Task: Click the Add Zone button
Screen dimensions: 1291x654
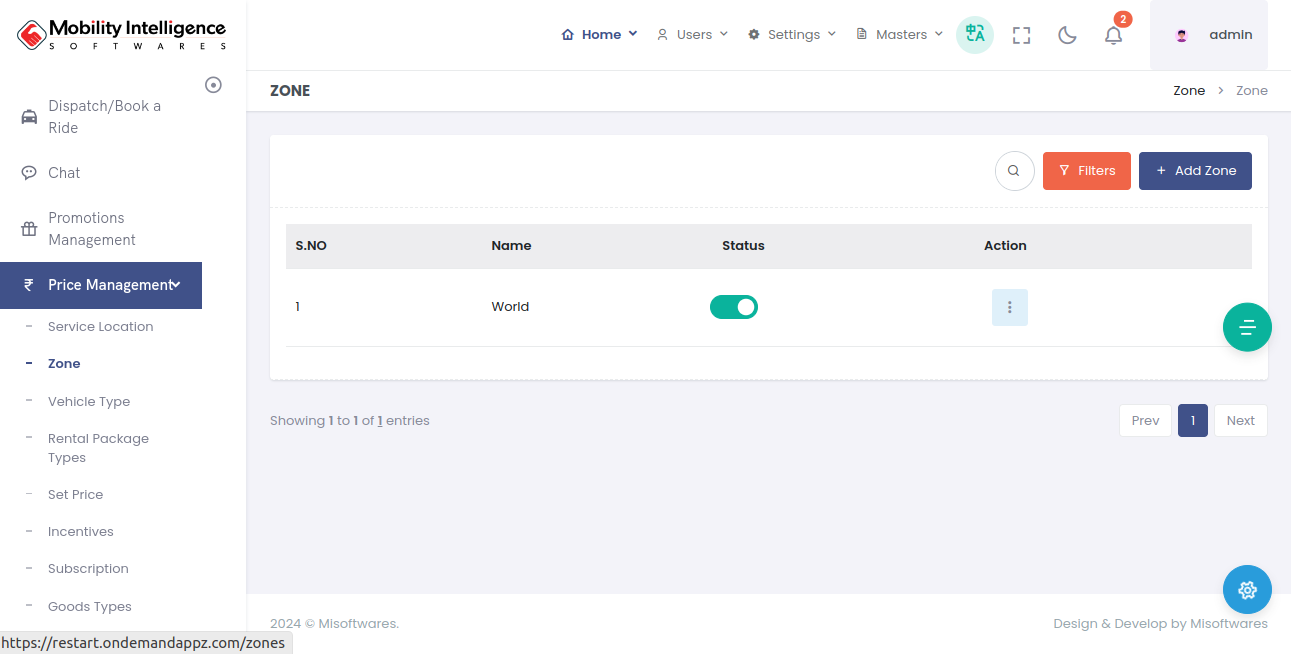Action: point(1195,171)
